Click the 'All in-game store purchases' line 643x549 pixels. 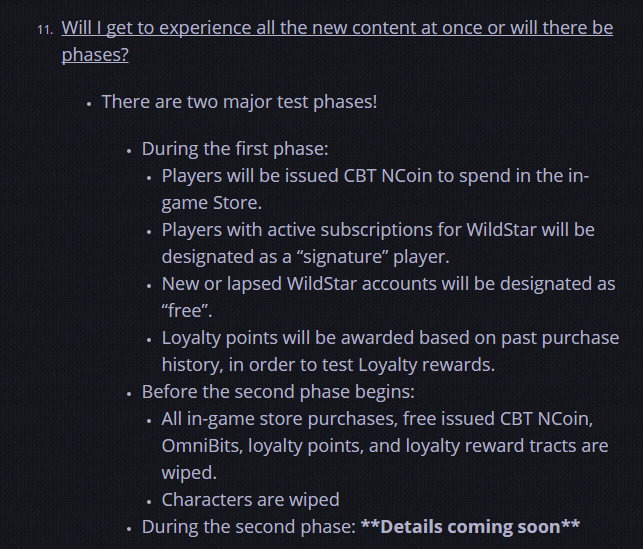pos(377,419)
